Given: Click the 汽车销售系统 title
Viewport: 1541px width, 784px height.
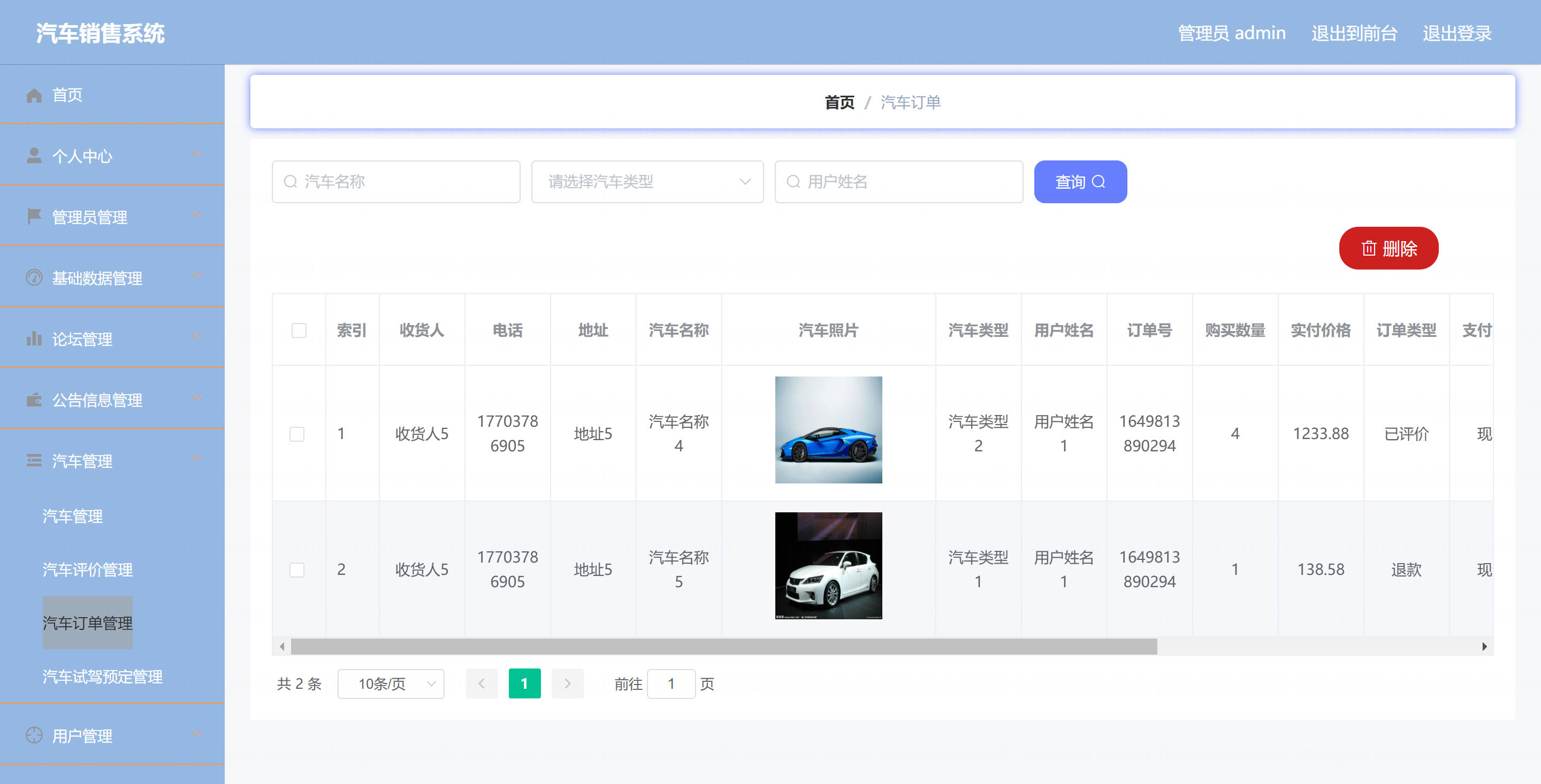Looking at the screenshot, I should coord(100,33).
